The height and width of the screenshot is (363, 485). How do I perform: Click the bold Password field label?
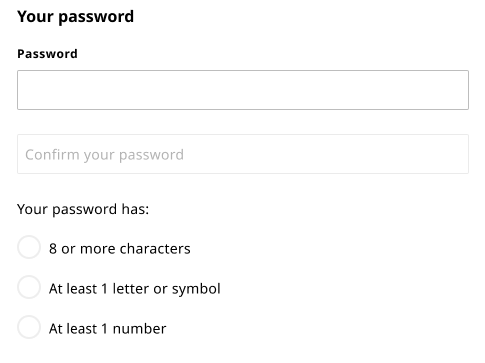click(x=47, y=54)
